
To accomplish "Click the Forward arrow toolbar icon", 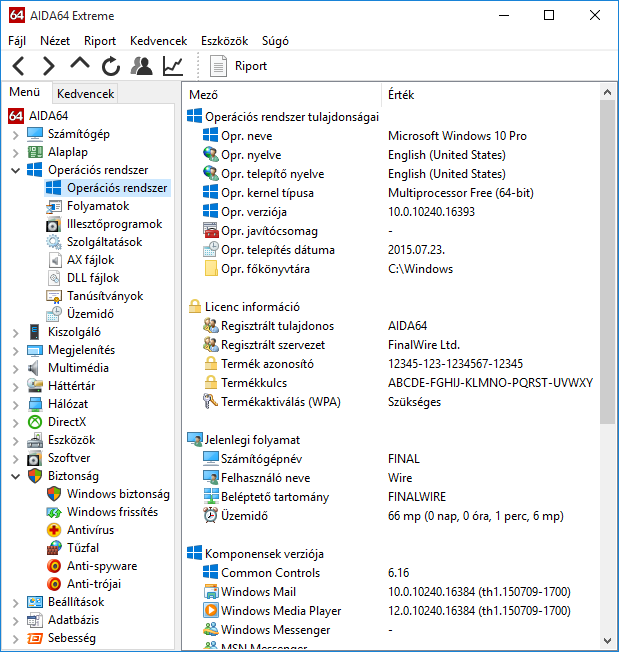I will tap(48, 66).
